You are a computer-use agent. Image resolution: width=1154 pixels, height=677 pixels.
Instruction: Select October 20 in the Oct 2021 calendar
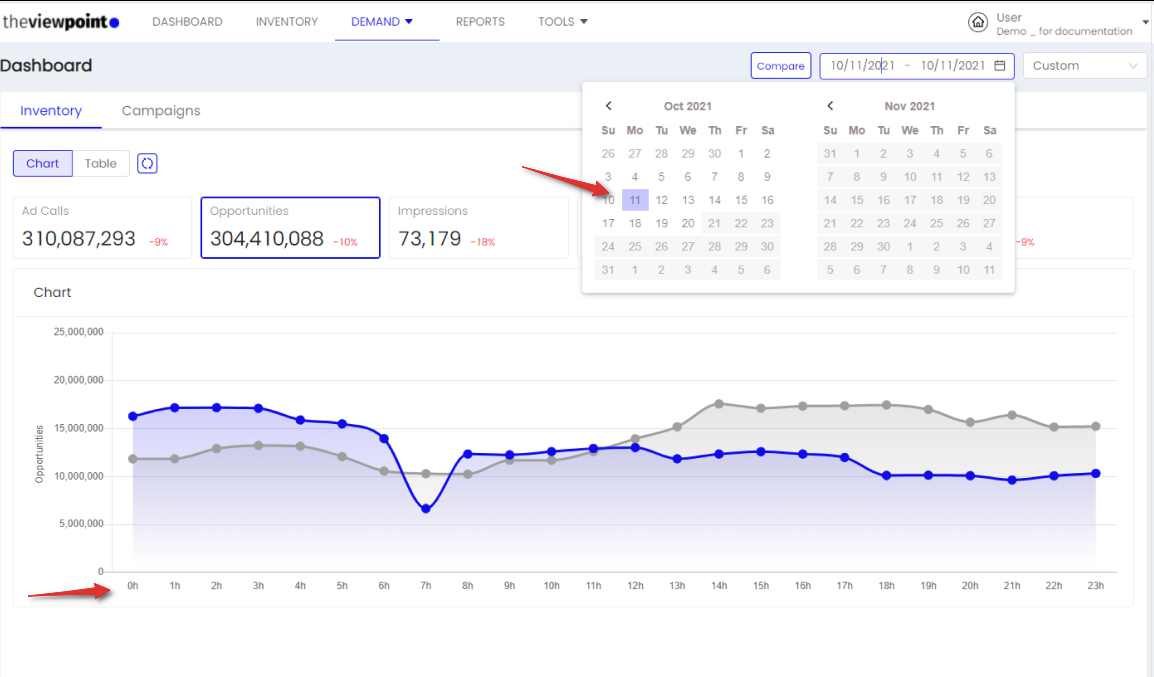point(688,223)
